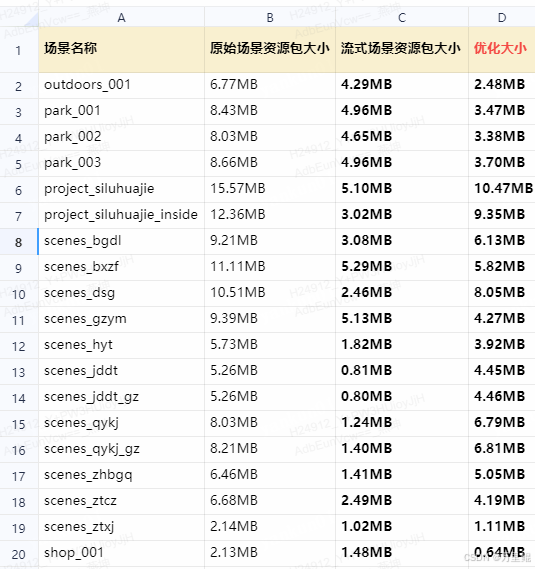Click the select-all corner triangle

pos(32,20)
